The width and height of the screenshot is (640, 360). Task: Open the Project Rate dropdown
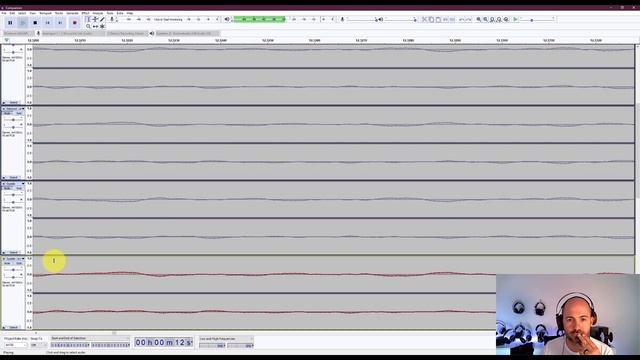16,345
